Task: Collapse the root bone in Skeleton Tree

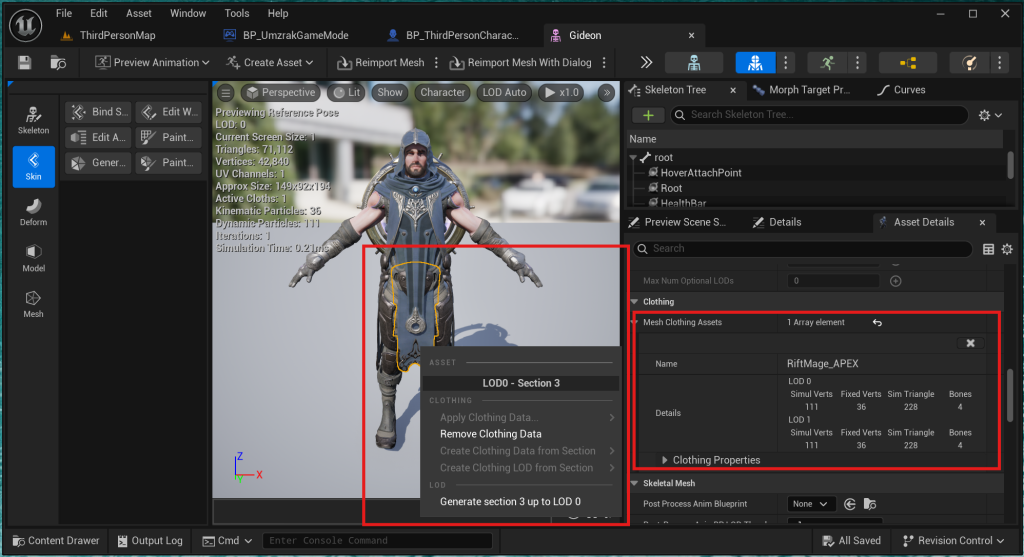Action: click(x=633, y=157)
